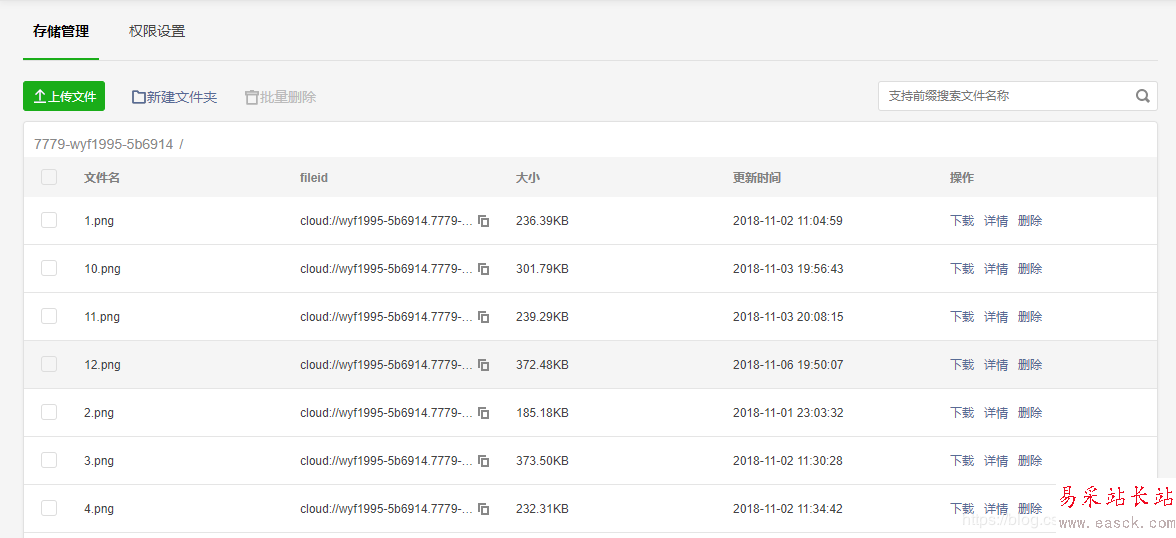Image resolution: width=1176 pixels, height=538 pixels.
Task: Copy the fileid of 4.png
Action: [484, 509]
